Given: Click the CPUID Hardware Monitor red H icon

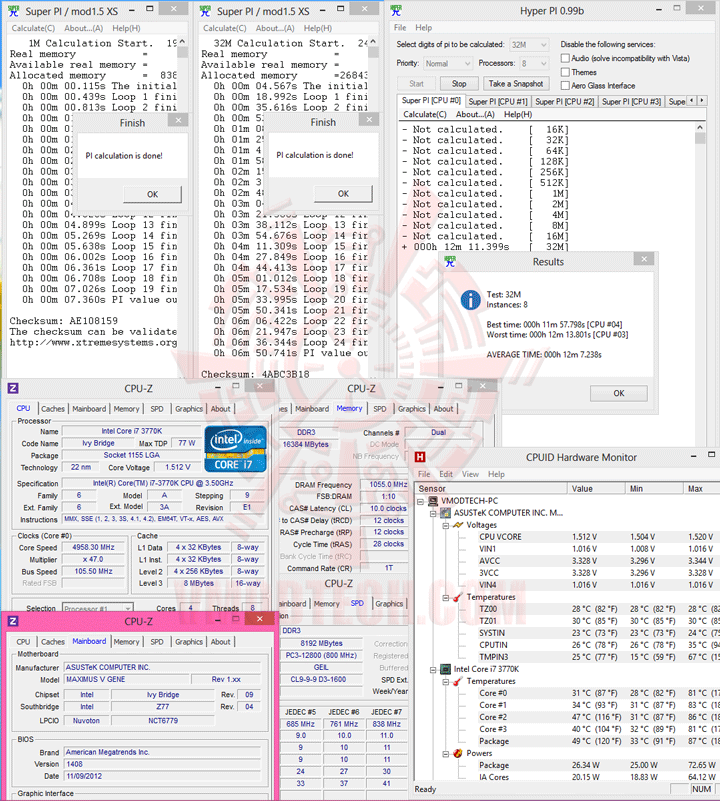Looking at the screenshot, I should 420,457.
